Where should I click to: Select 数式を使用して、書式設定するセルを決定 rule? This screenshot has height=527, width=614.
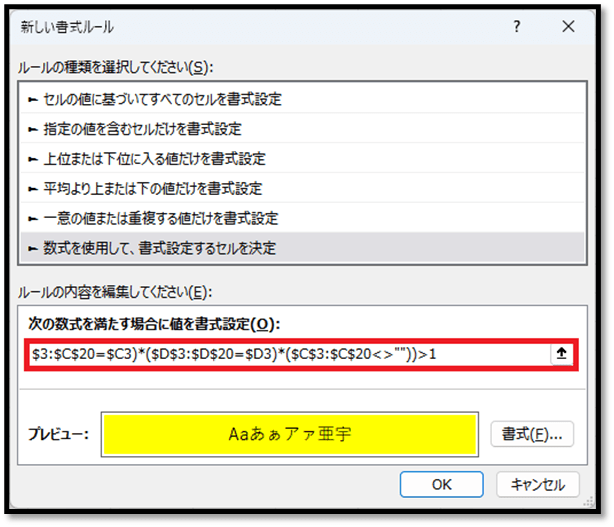tap(160, 246)
